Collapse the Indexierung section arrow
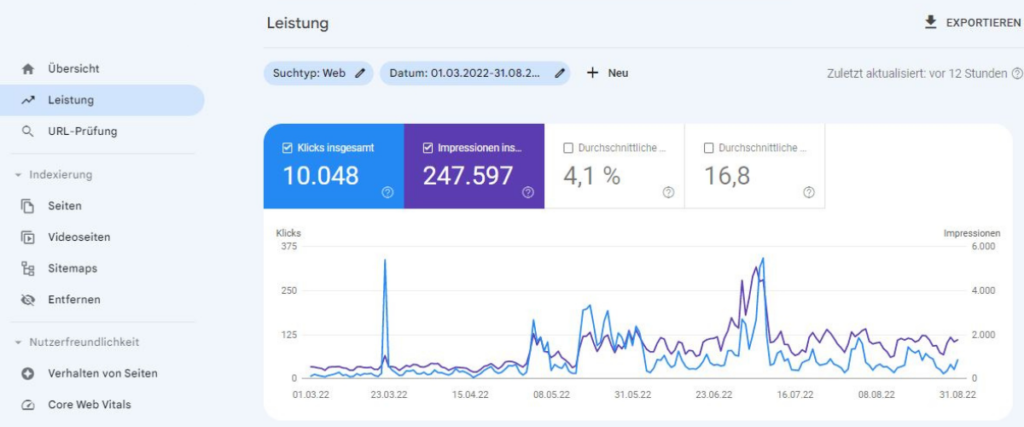This screenshot has height=427, width=1024. pyautogui.click(x=18, y=175)
